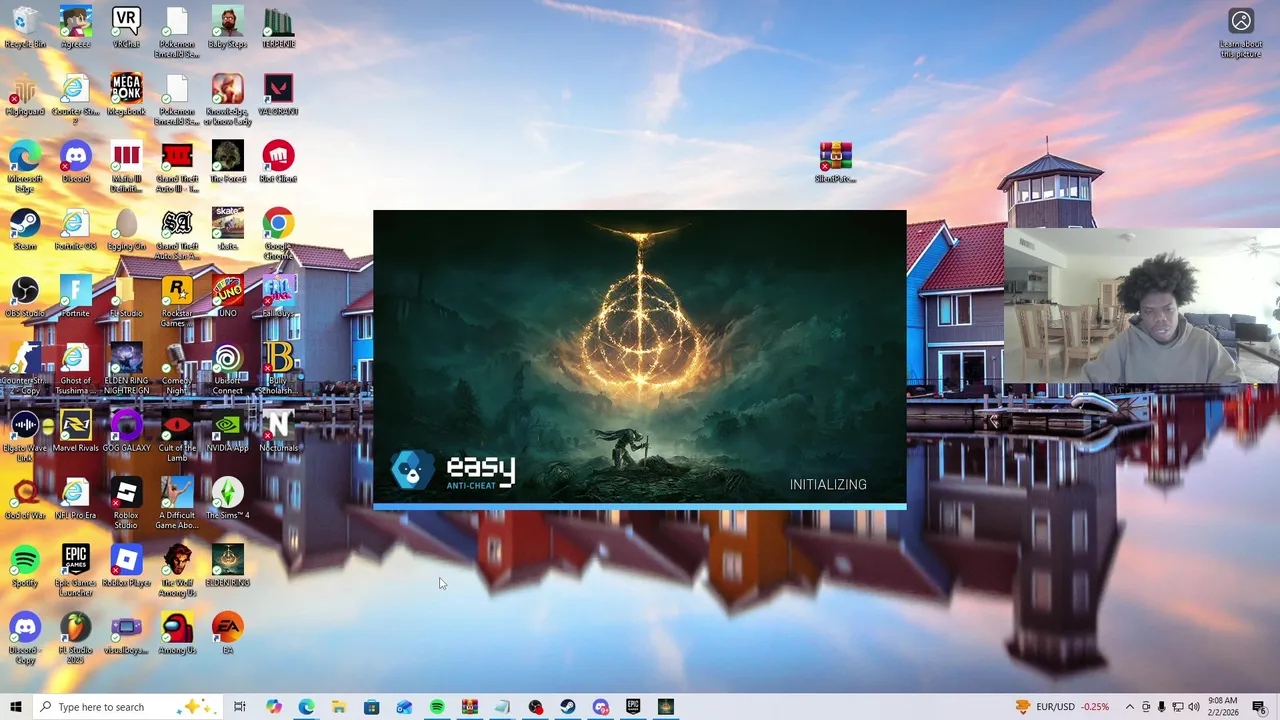This screenshot has height=720, width=1280.
Task: Launch God of War from the desktop
Action: click(25, 498)
